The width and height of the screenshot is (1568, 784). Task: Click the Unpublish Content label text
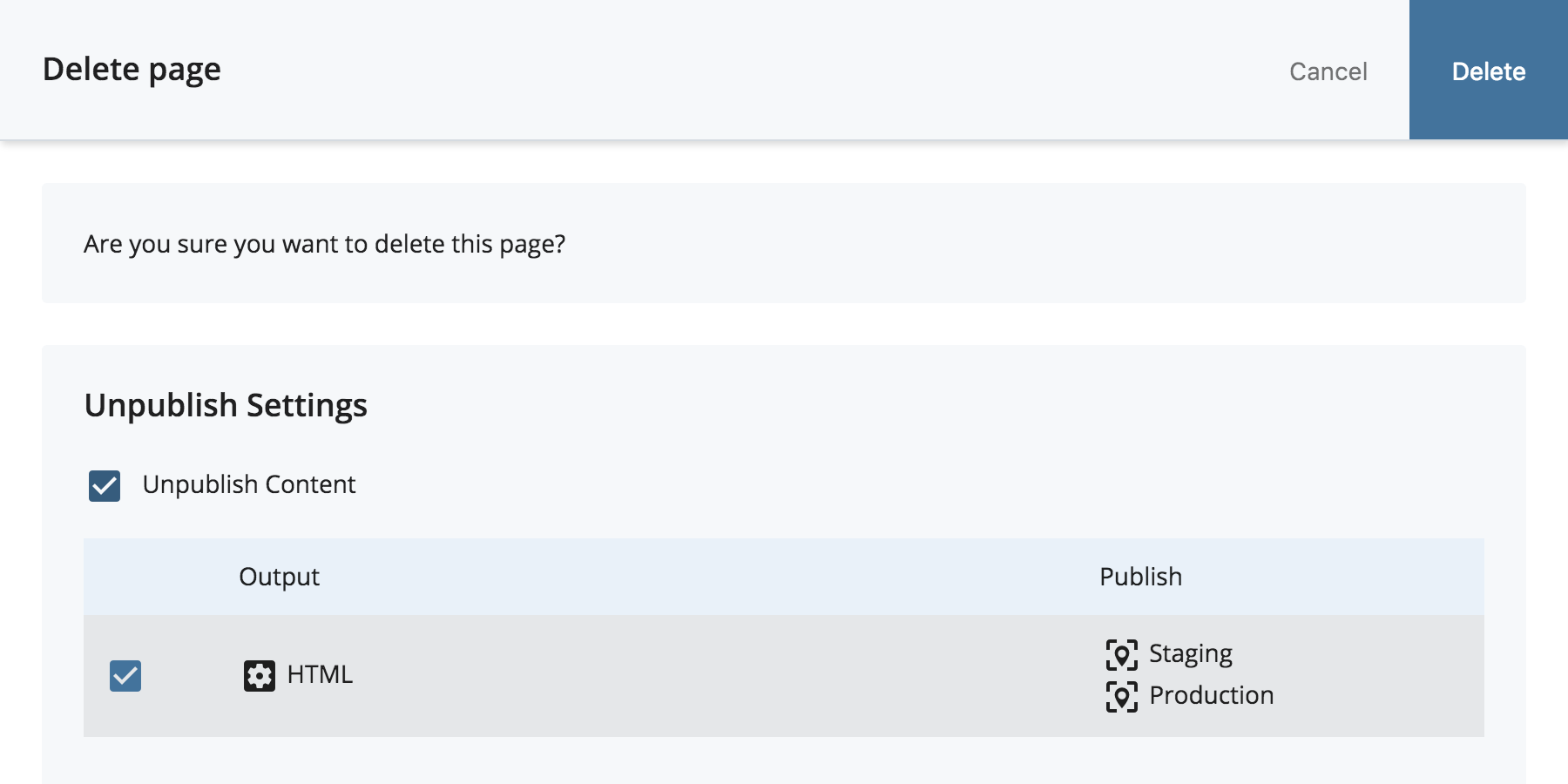pos(249,484)
